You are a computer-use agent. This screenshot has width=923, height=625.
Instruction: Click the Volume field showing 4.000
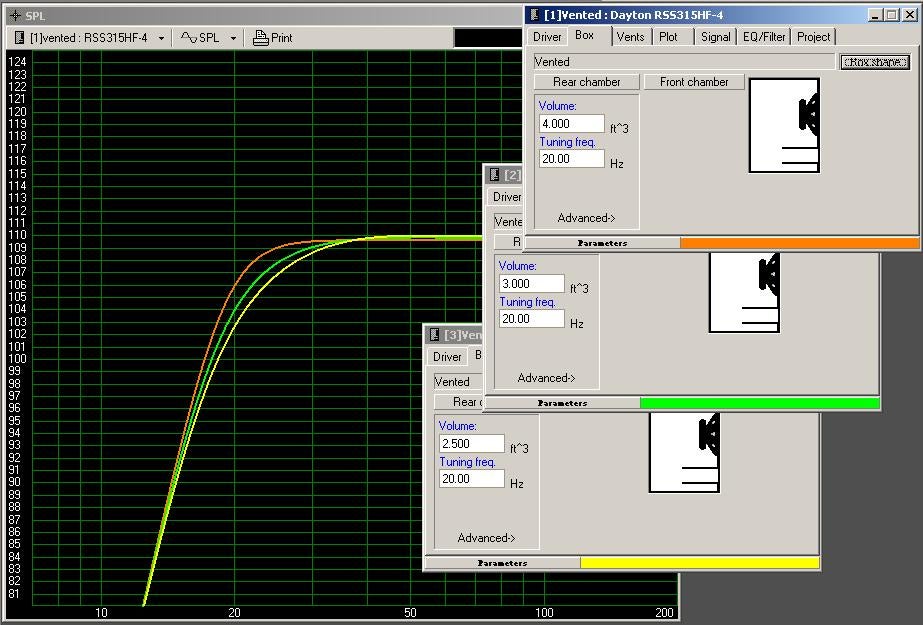pyautogui.click(x=572, y=124)
